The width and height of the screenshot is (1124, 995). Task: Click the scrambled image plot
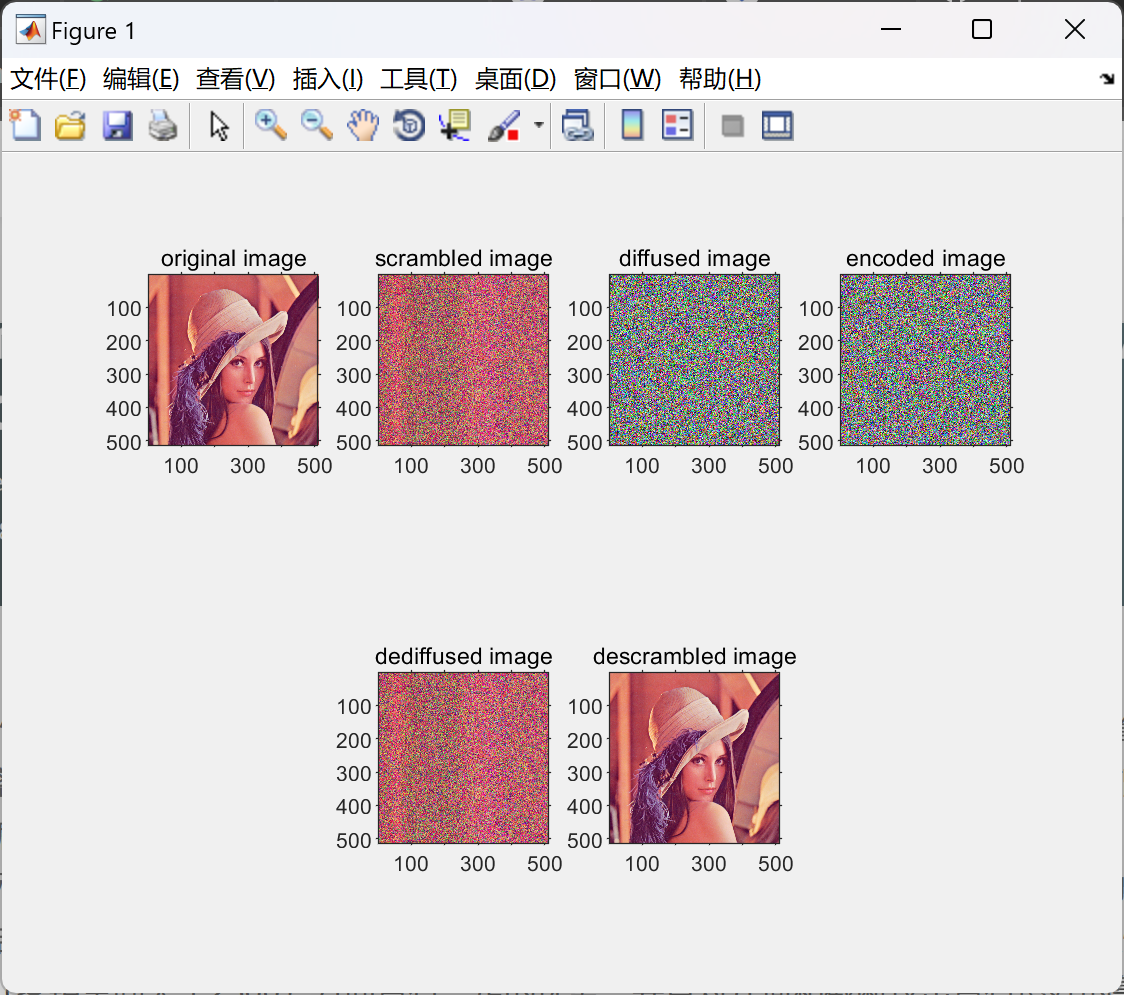coord(463,360)
